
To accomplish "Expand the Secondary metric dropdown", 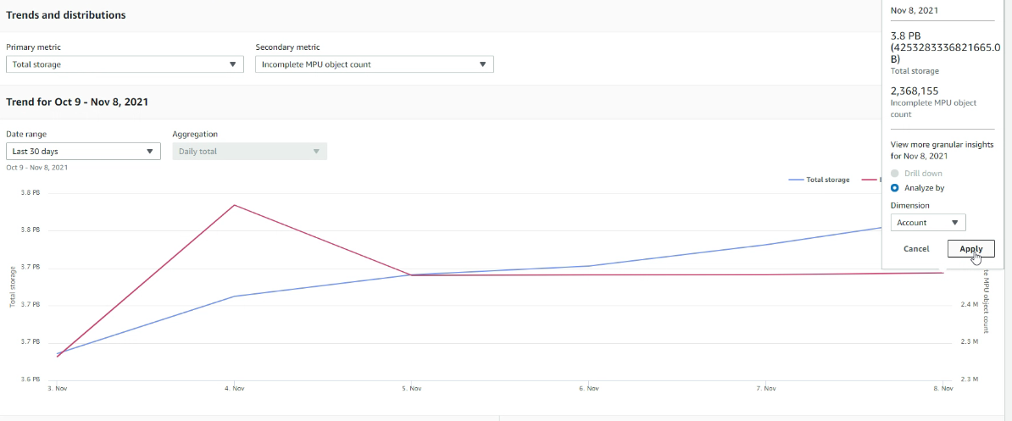I will click(374, 64).
